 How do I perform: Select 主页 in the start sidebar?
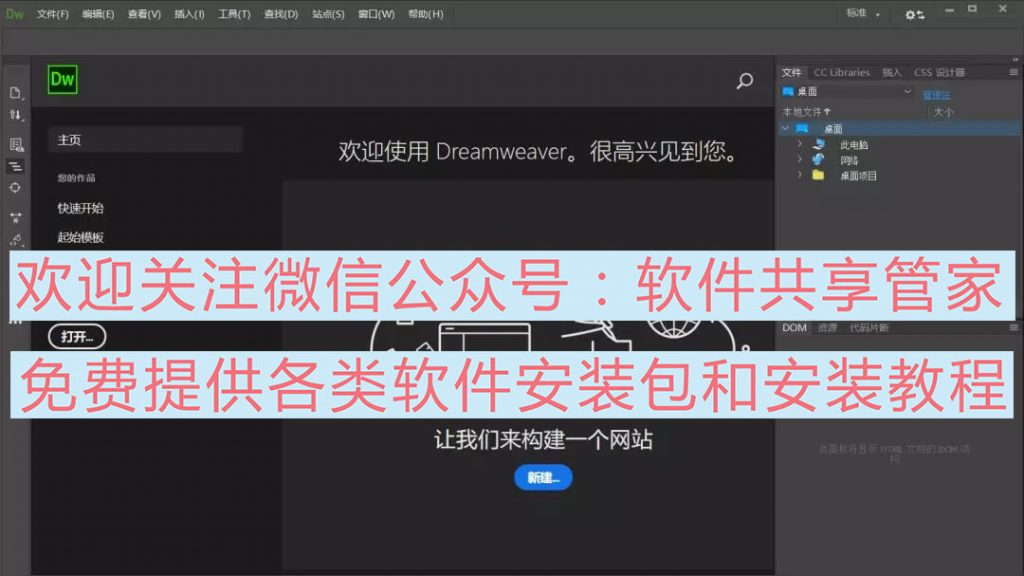click(x=145, y=140)
